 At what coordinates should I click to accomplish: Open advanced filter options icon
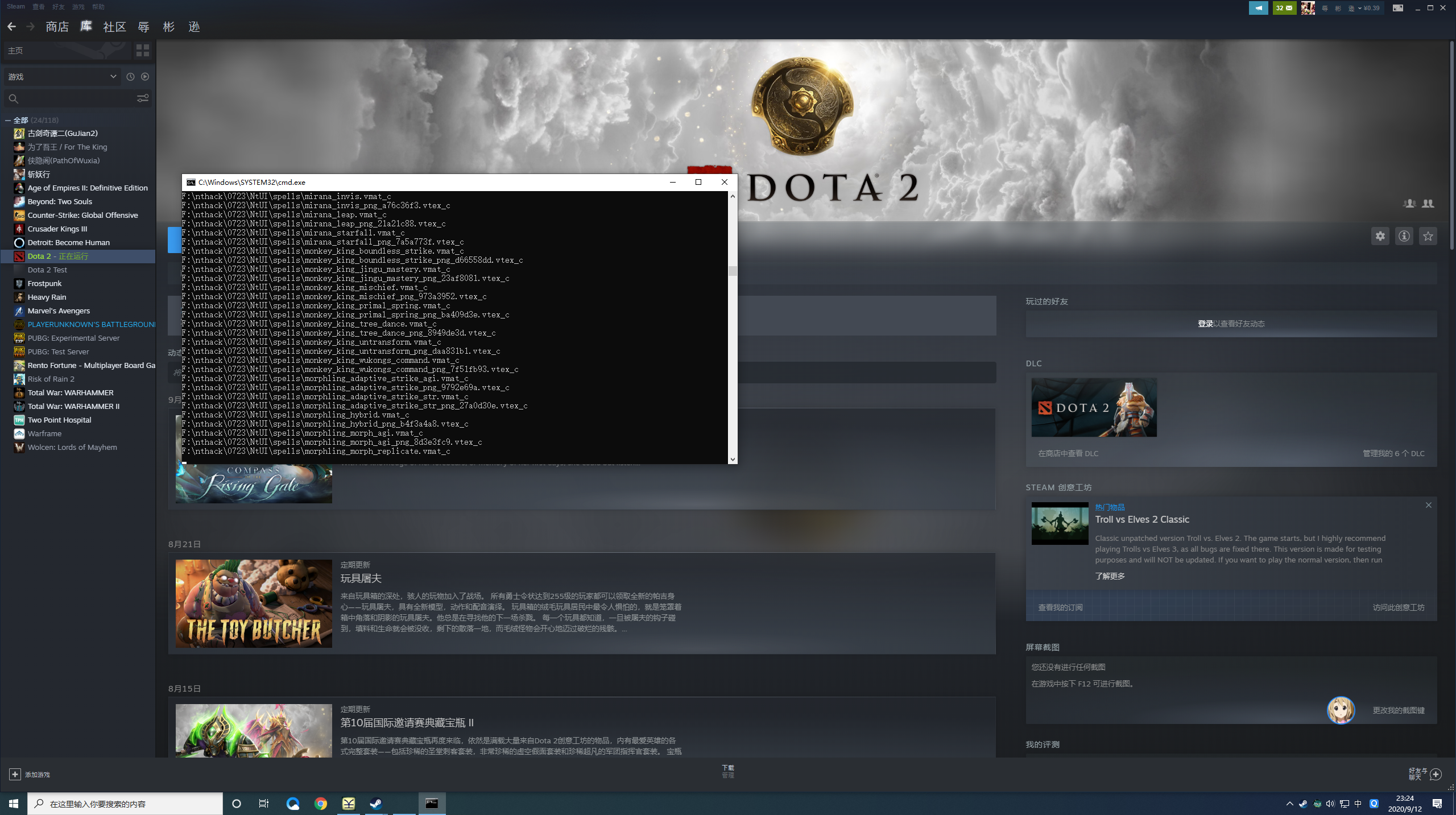[143, 98]
